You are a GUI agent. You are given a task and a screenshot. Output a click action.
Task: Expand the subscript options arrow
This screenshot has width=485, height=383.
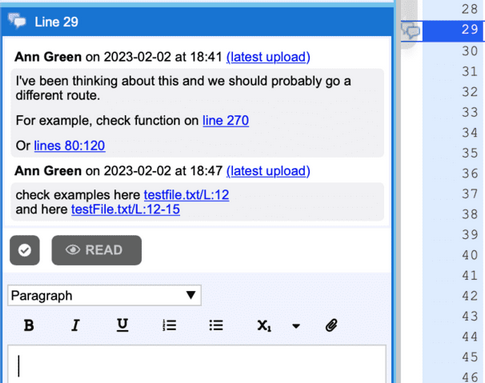click(x=296, y=326)
